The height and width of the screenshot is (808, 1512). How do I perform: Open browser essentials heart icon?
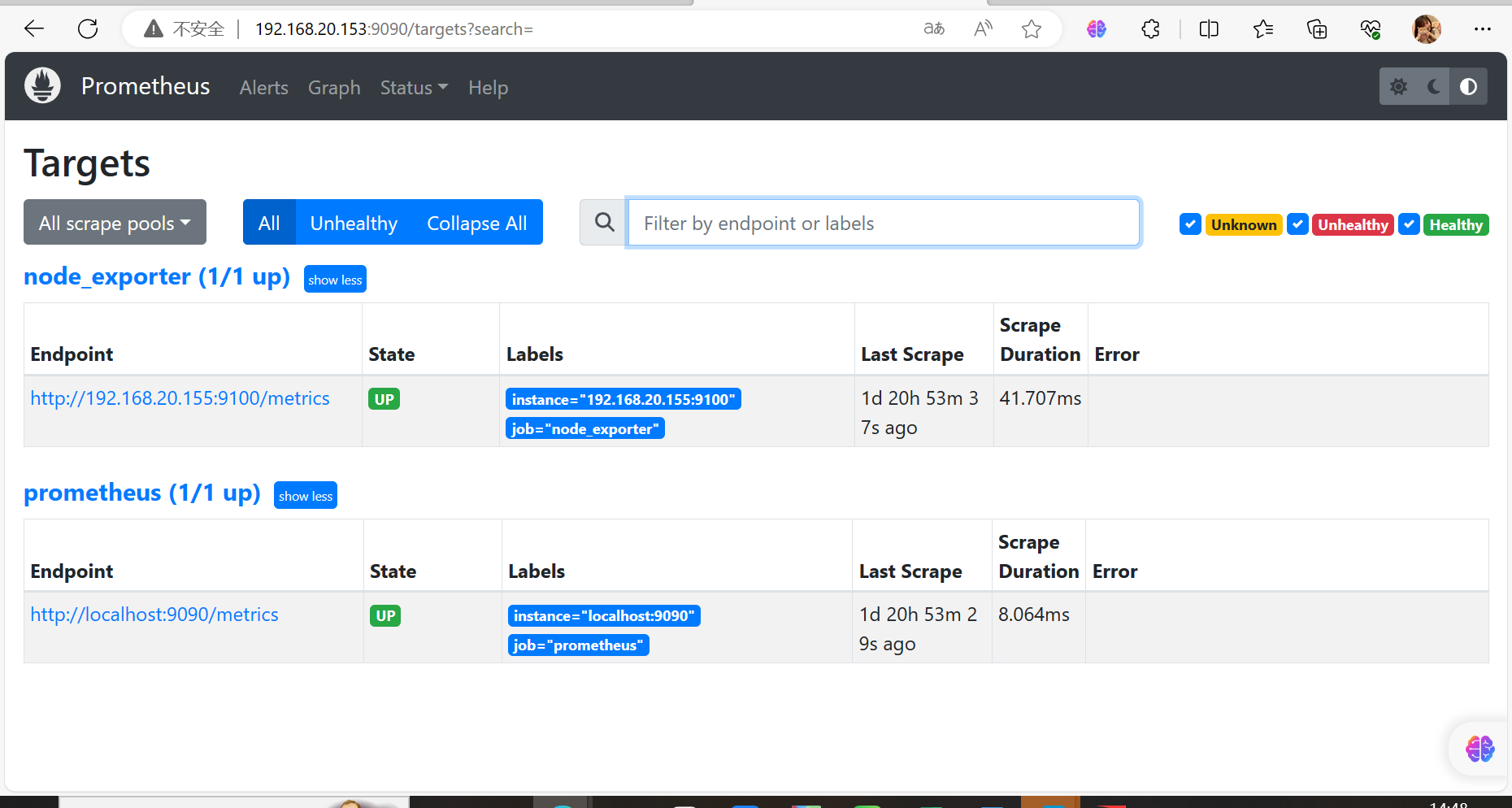pyautogui.click(x=1371, y=29)
